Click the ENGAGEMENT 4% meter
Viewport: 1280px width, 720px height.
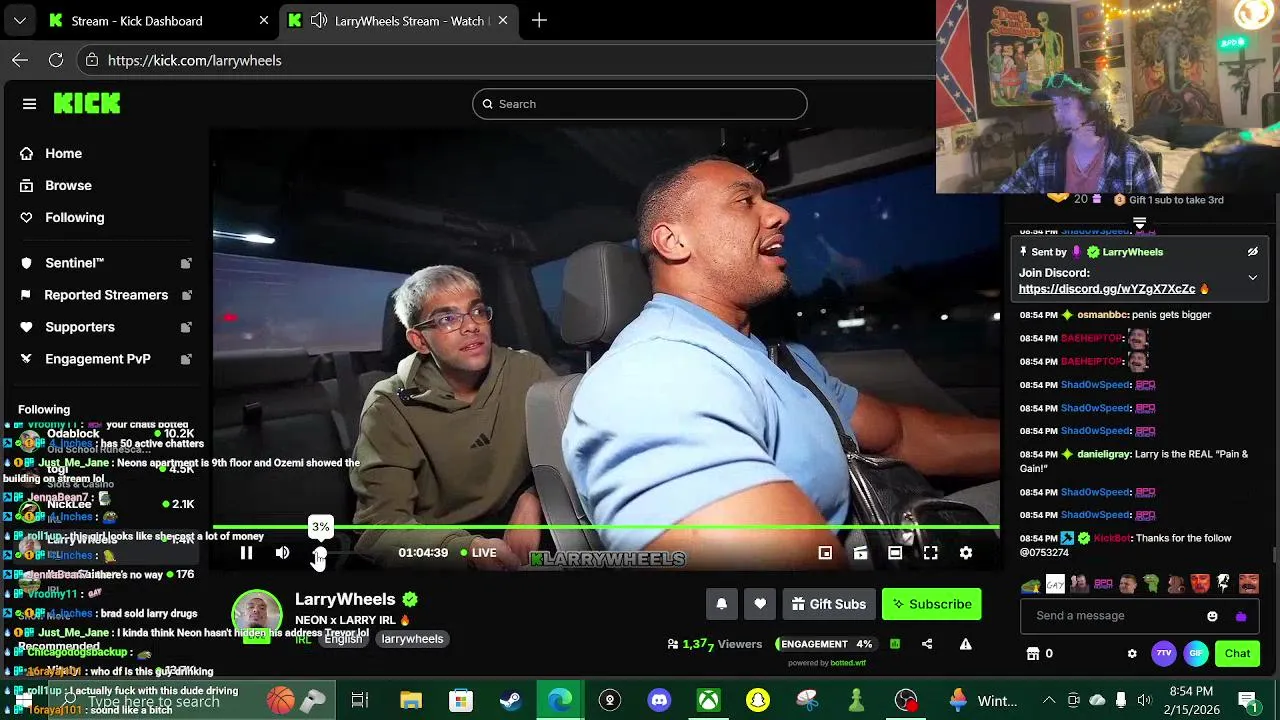click(826, 644)
